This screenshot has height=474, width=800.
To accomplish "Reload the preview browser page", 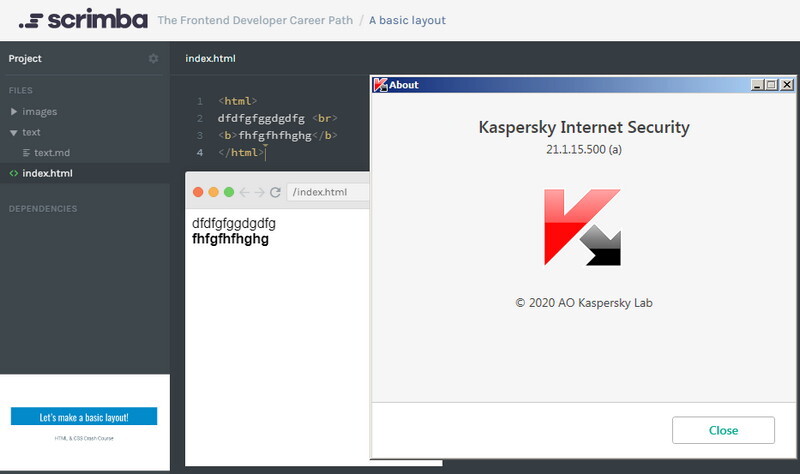I will click(275, 192).
